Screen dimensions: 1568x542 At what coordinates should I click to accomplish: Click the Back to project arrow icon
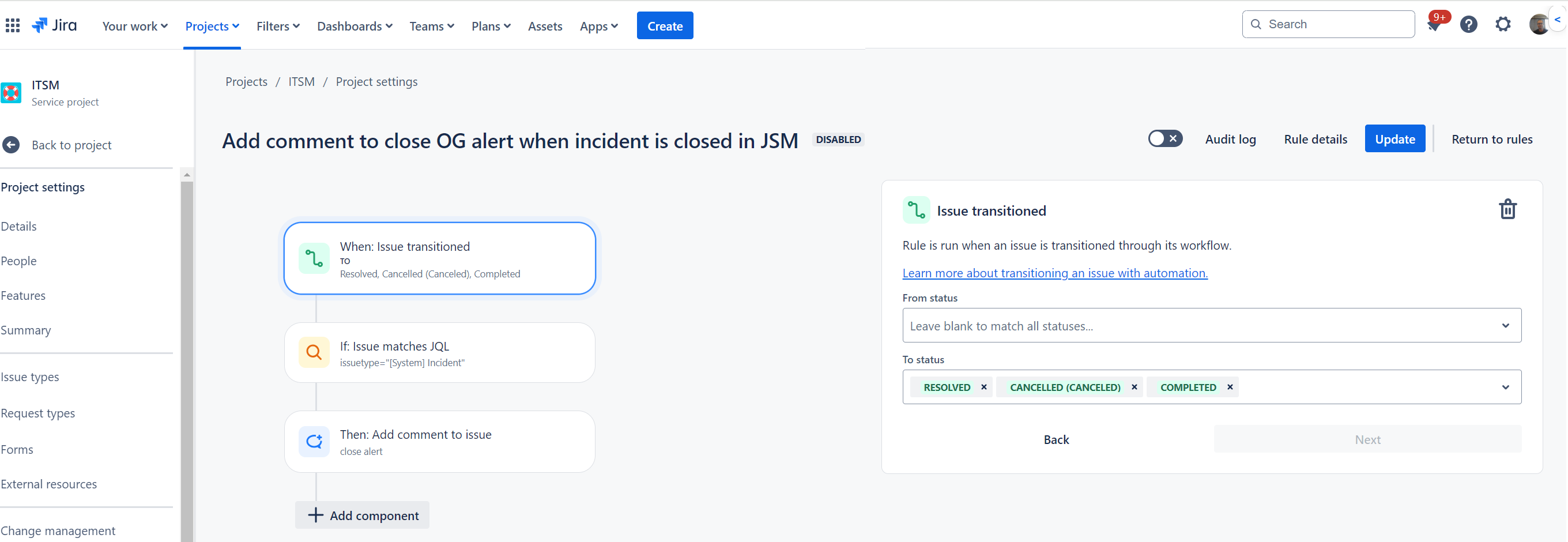click(x=11, y=145)
